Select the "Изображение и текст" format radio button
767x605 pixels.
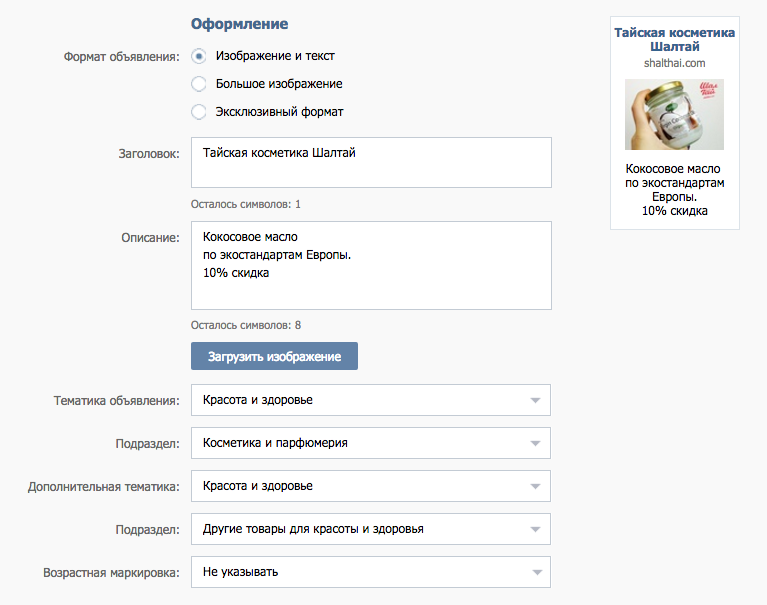pos(199,56)
